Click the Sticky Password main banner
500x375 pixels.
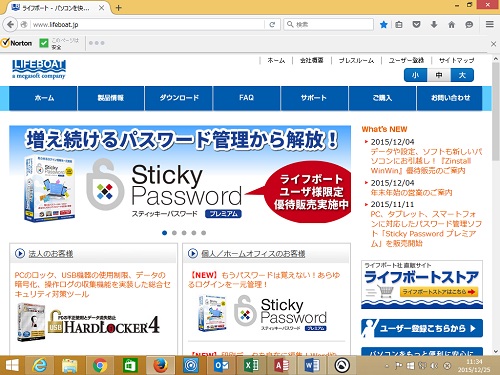(180, 174)
